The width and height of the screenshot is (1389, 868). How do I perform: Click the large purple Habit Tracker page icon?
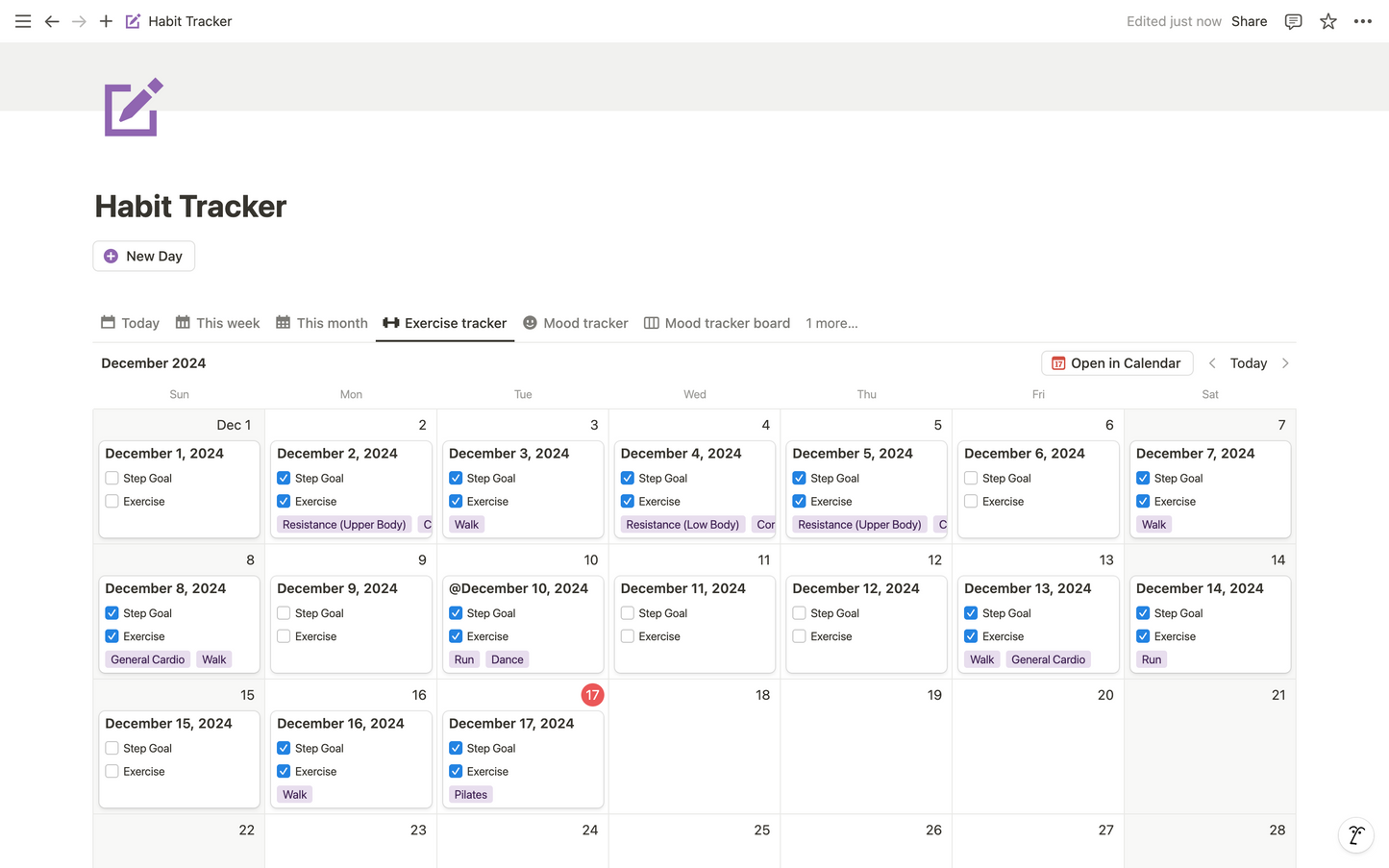click(x=133, y=108)
